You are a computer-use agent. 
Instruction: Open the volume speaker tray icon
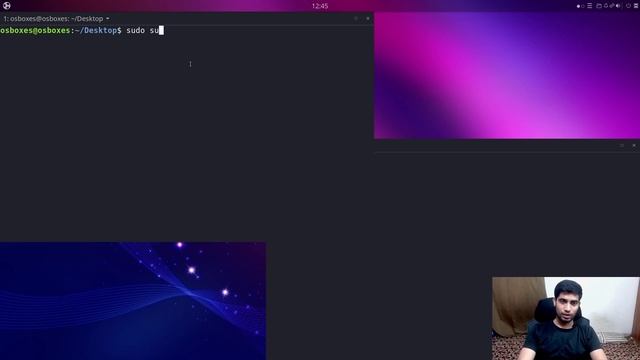(618, 6)
